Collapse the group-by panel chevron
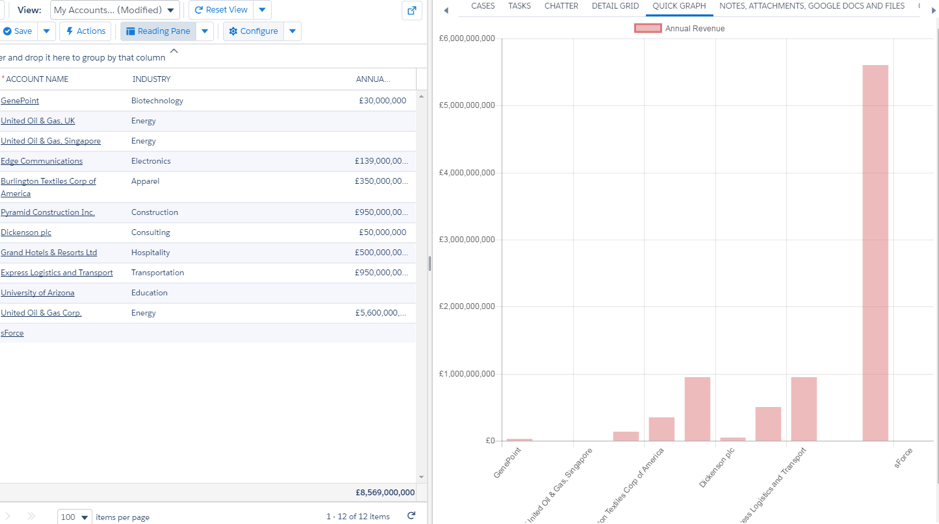The image size is (939, 524). (174, 52)
